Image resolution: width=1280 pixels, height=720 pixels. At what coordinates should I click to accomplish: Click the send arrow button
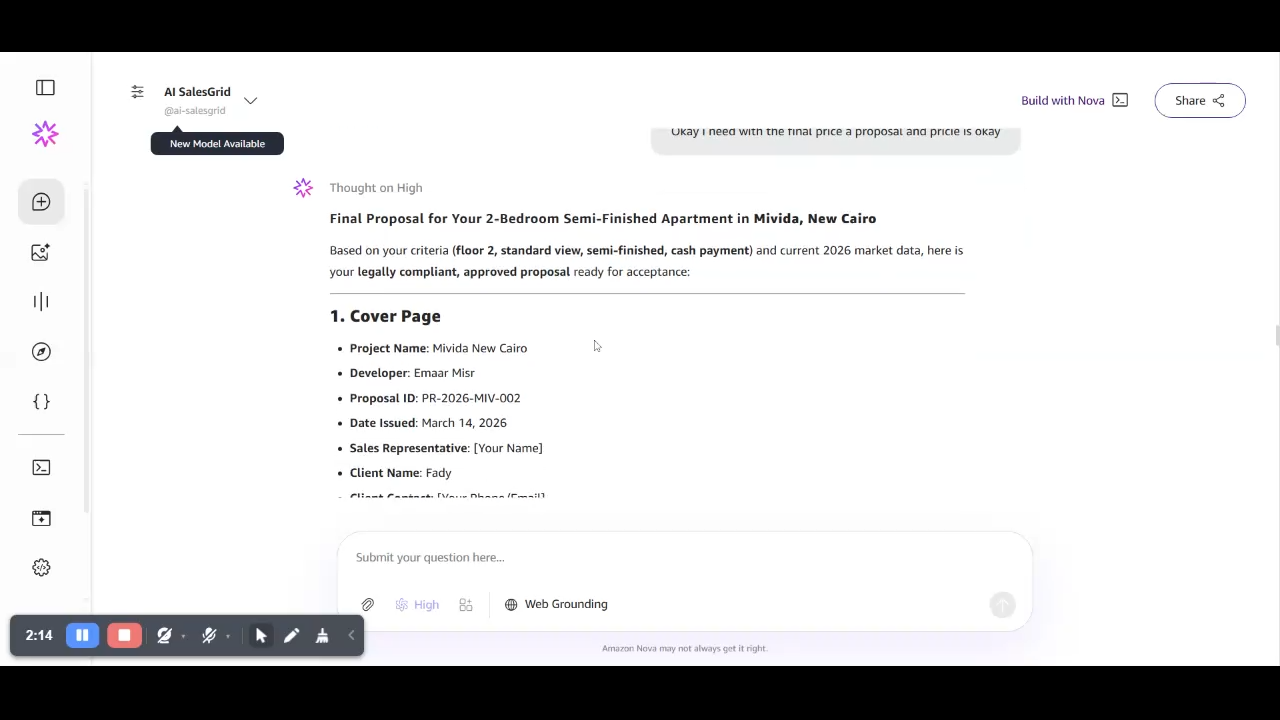(1002, 604)
